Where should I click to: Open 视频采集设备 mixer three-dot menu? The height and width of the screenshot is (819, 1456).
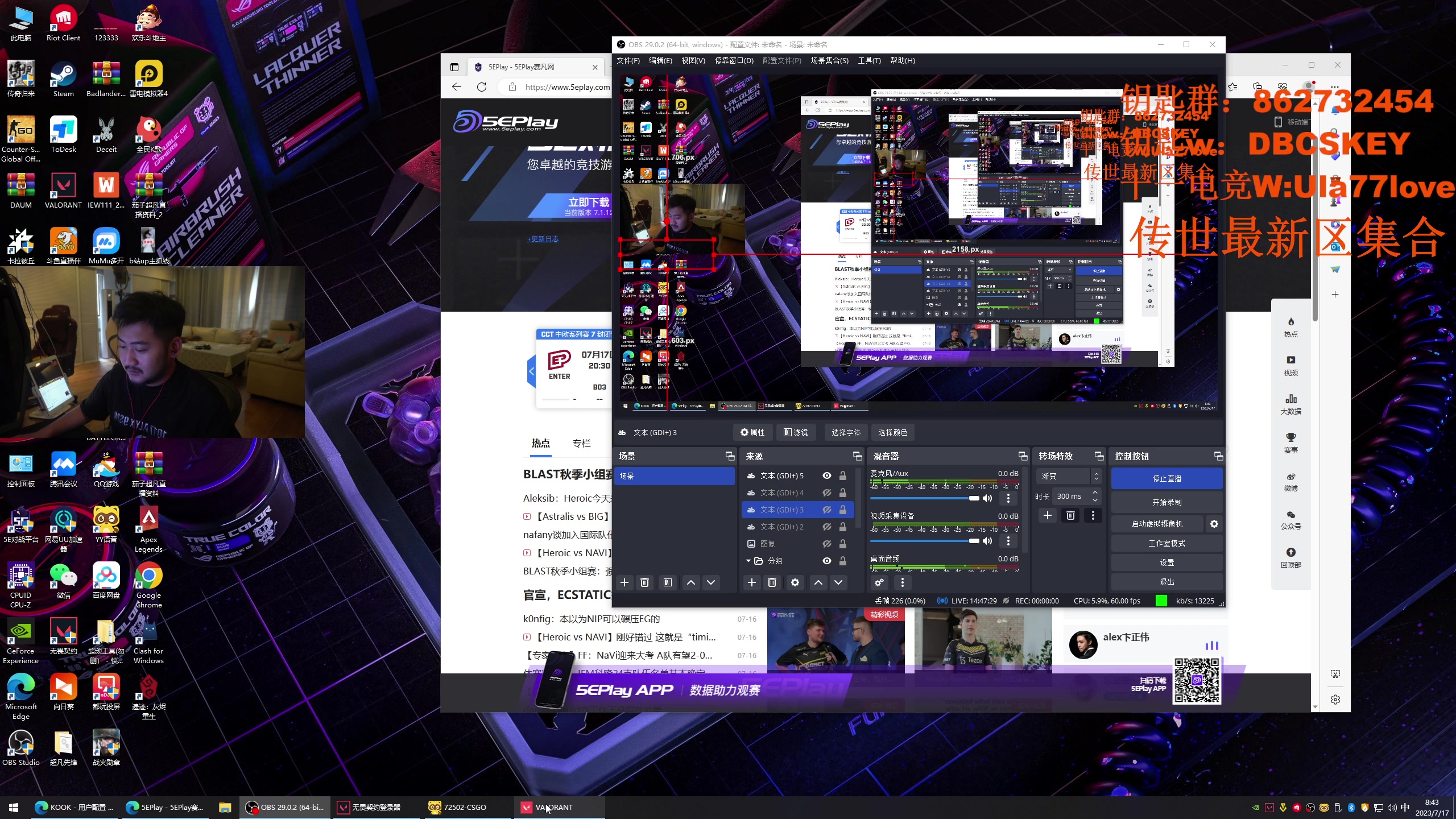[x=1008, y=541]
